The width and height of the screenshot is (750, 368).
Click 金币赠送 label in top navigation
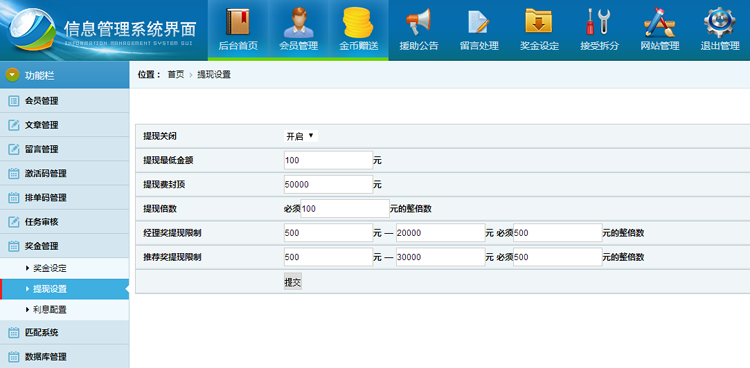[x=359, y=46]
